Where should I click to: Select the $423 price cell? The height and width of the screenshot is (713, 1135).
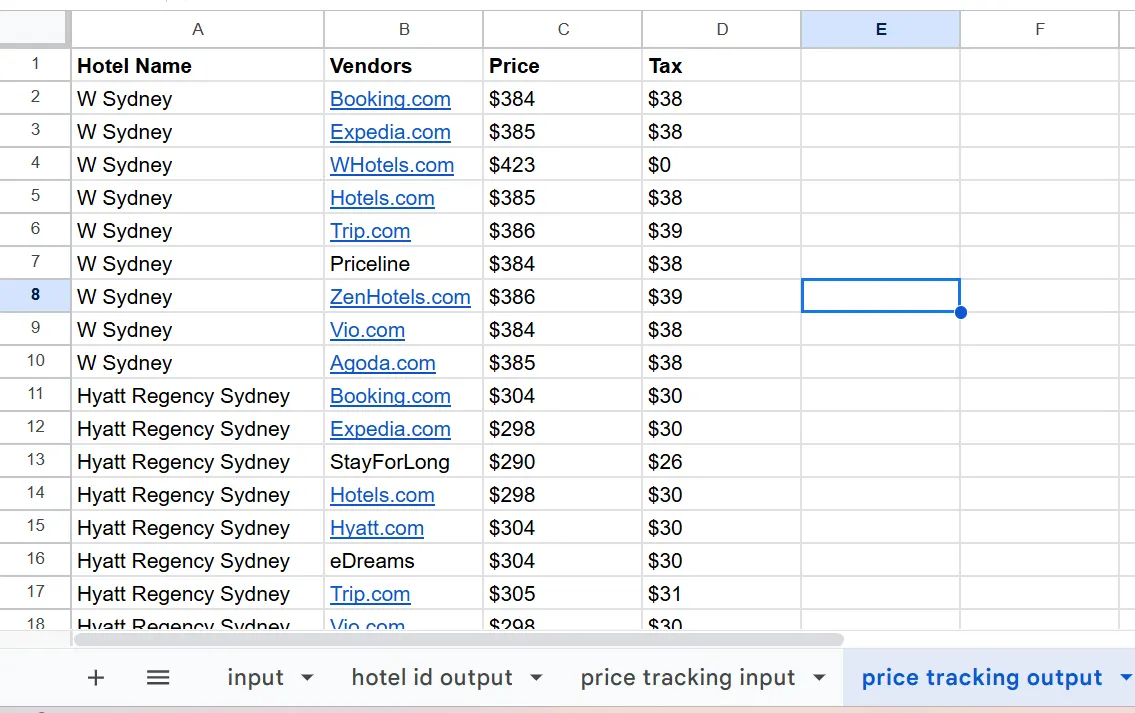pyautogui.click(x=563, y=164)
